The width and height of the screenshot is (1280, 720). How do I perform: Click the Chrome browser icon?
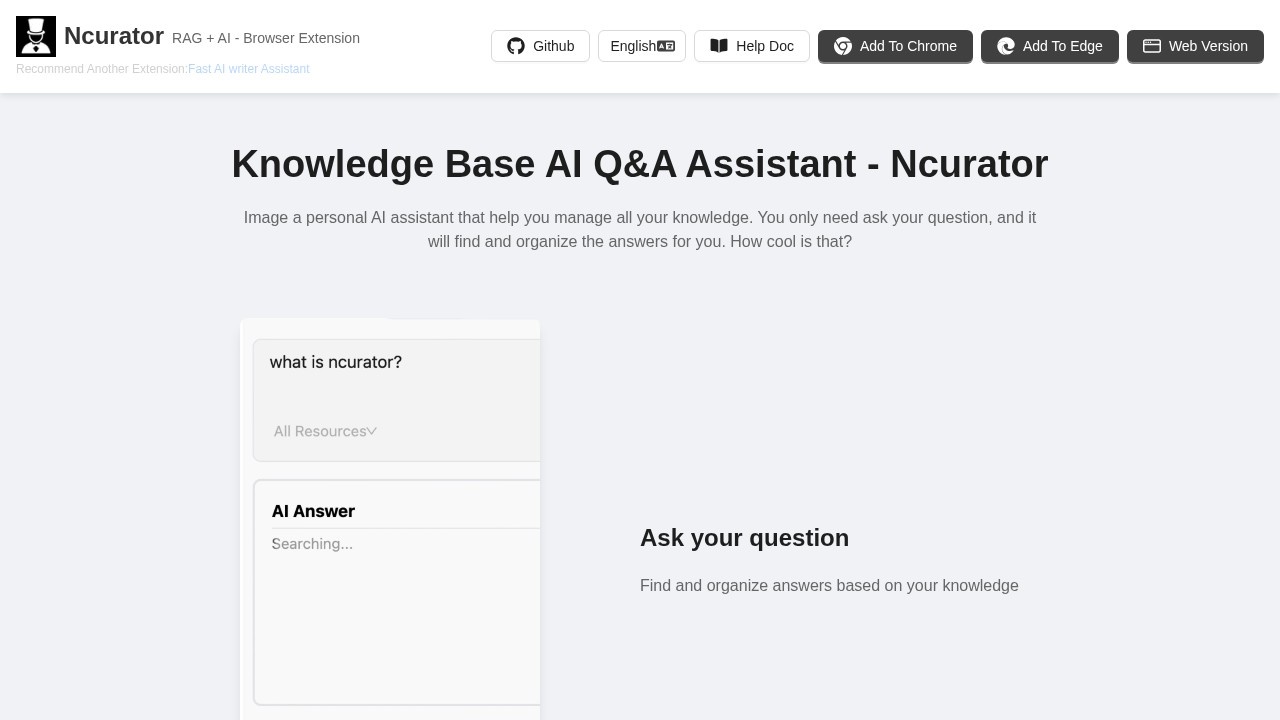843,46
